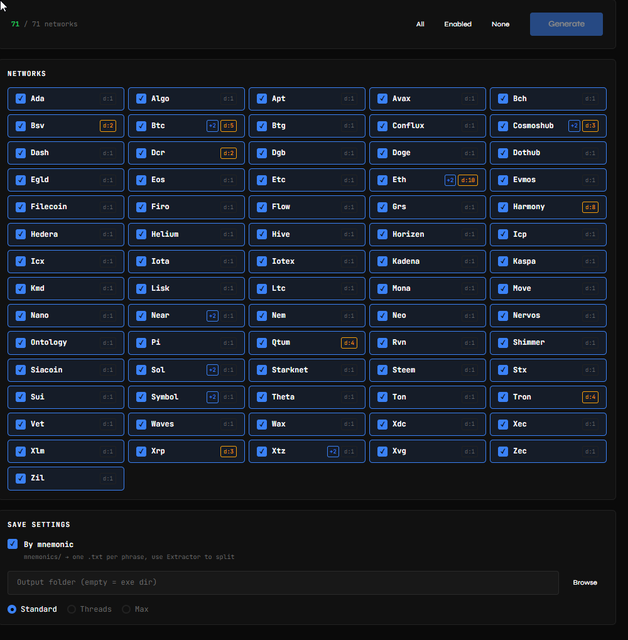
Task: Click the +2 badge on Sol
Action: pos(212,370)
